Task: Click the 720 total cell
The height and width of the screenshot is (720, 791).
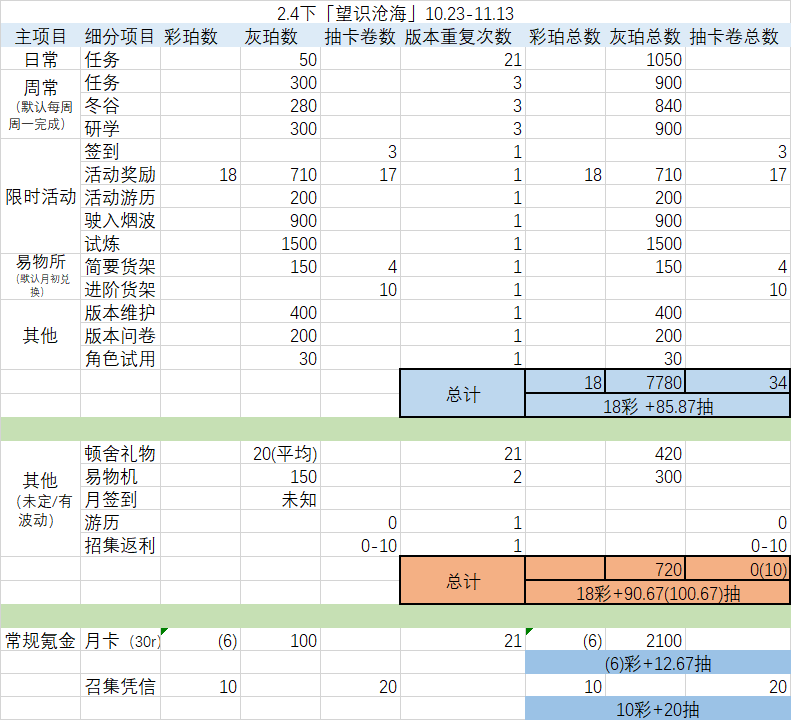Action: 645,569
